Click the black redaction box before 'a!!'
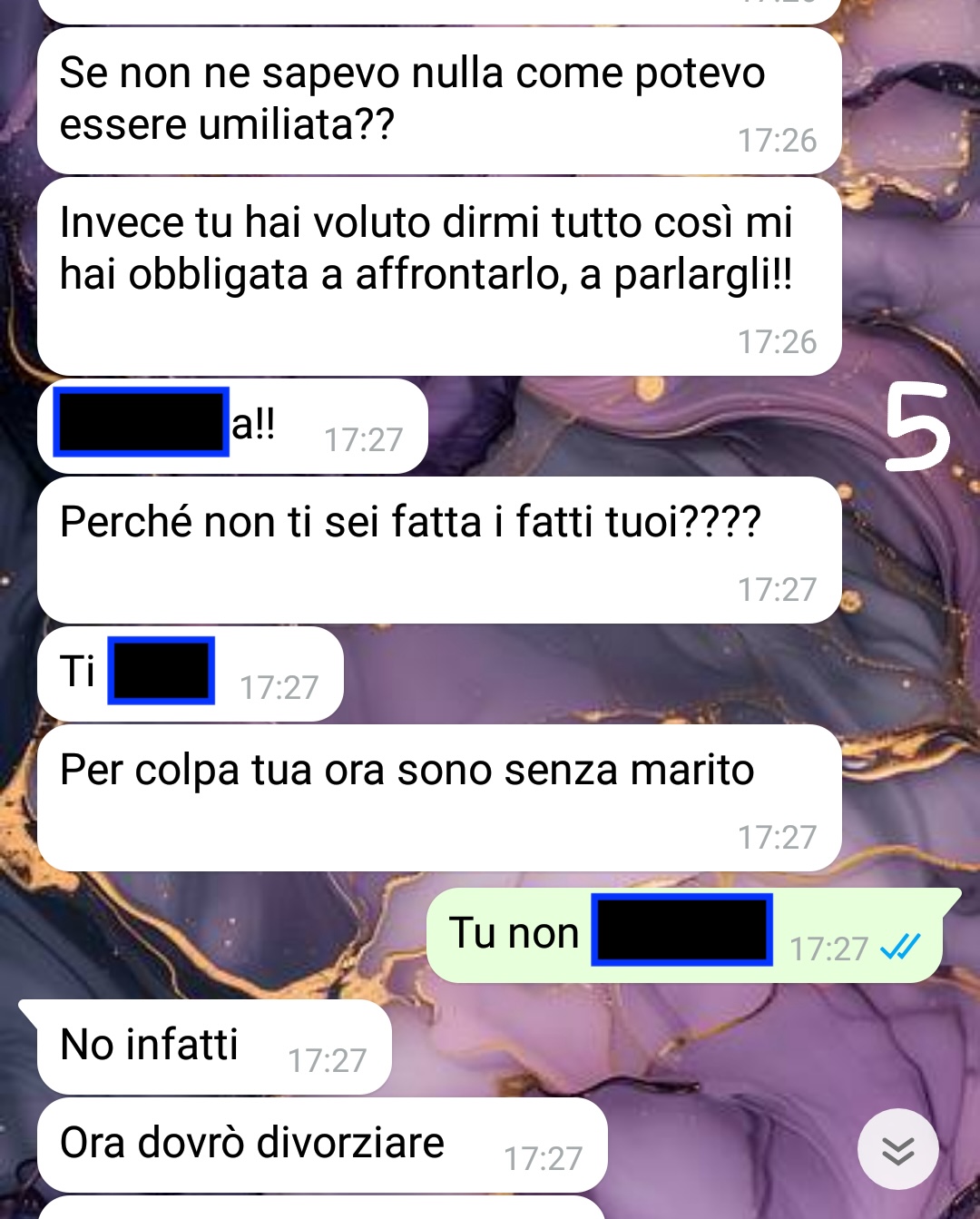The image size is (980, 1219). point(141,421)
